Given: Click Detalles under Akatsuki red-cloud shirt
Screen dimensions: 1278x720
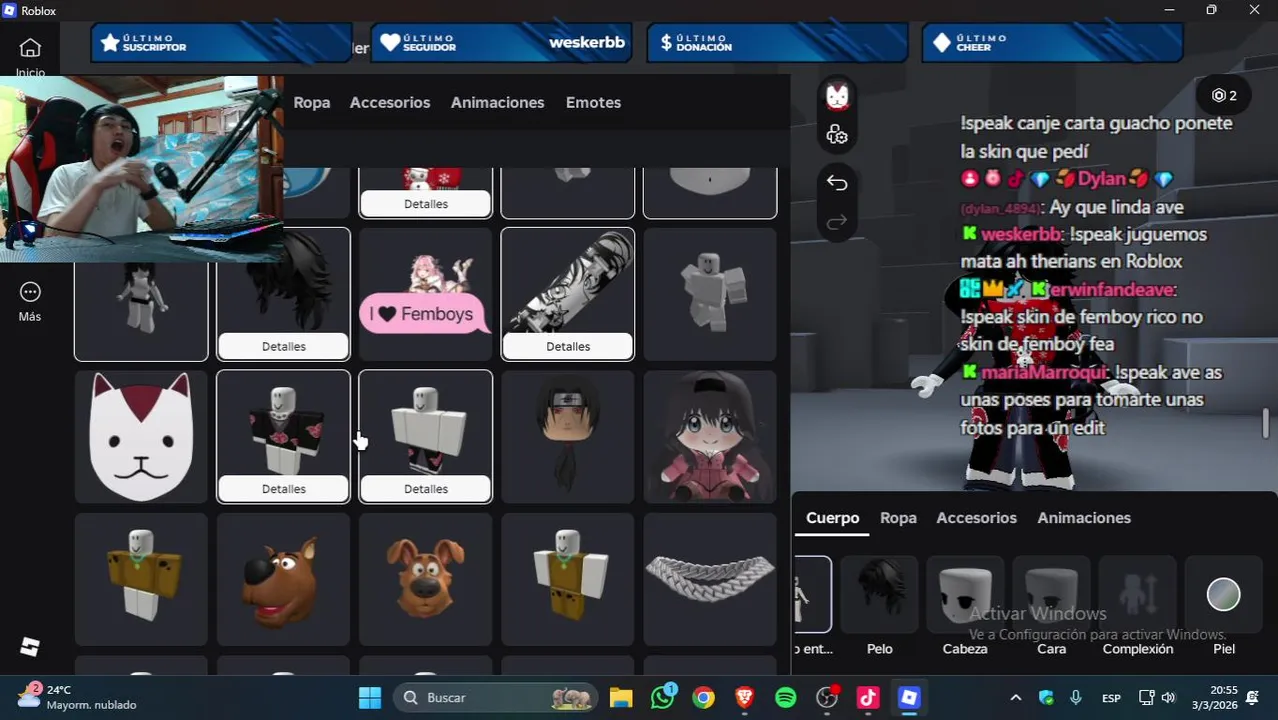Looking at the screenshot, I should pyautogui.click(x=284, y=489).
